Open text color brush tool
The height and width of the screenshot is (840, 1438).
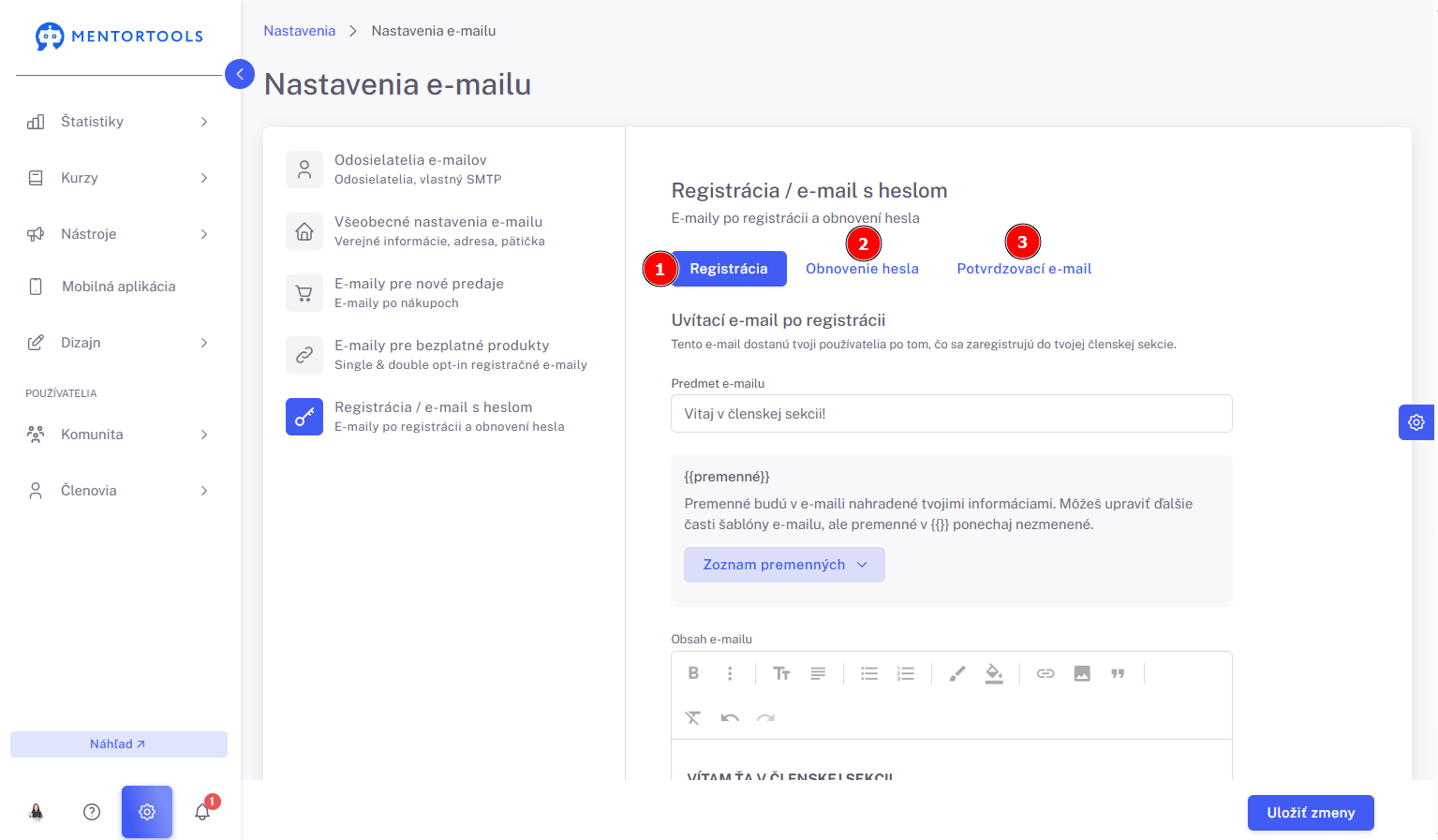956,673
